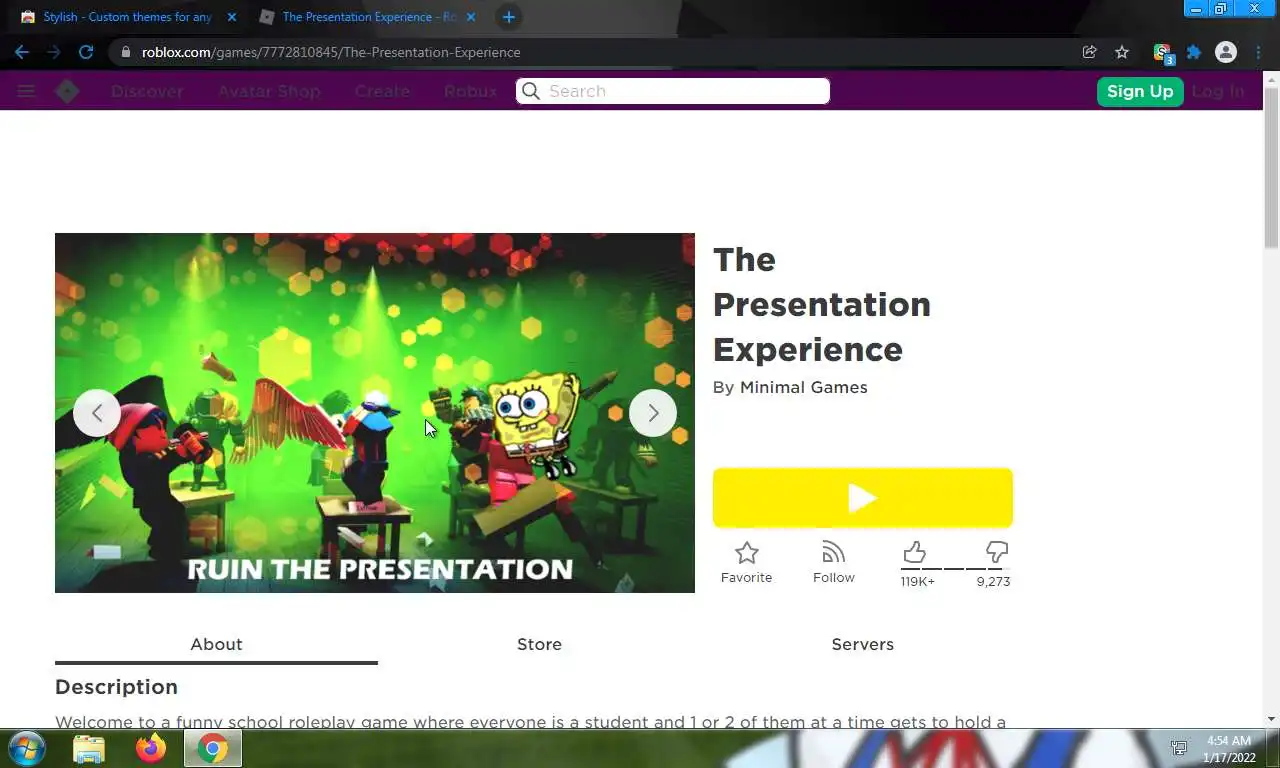Go forward with browser forward arrow

coord(54,52)
